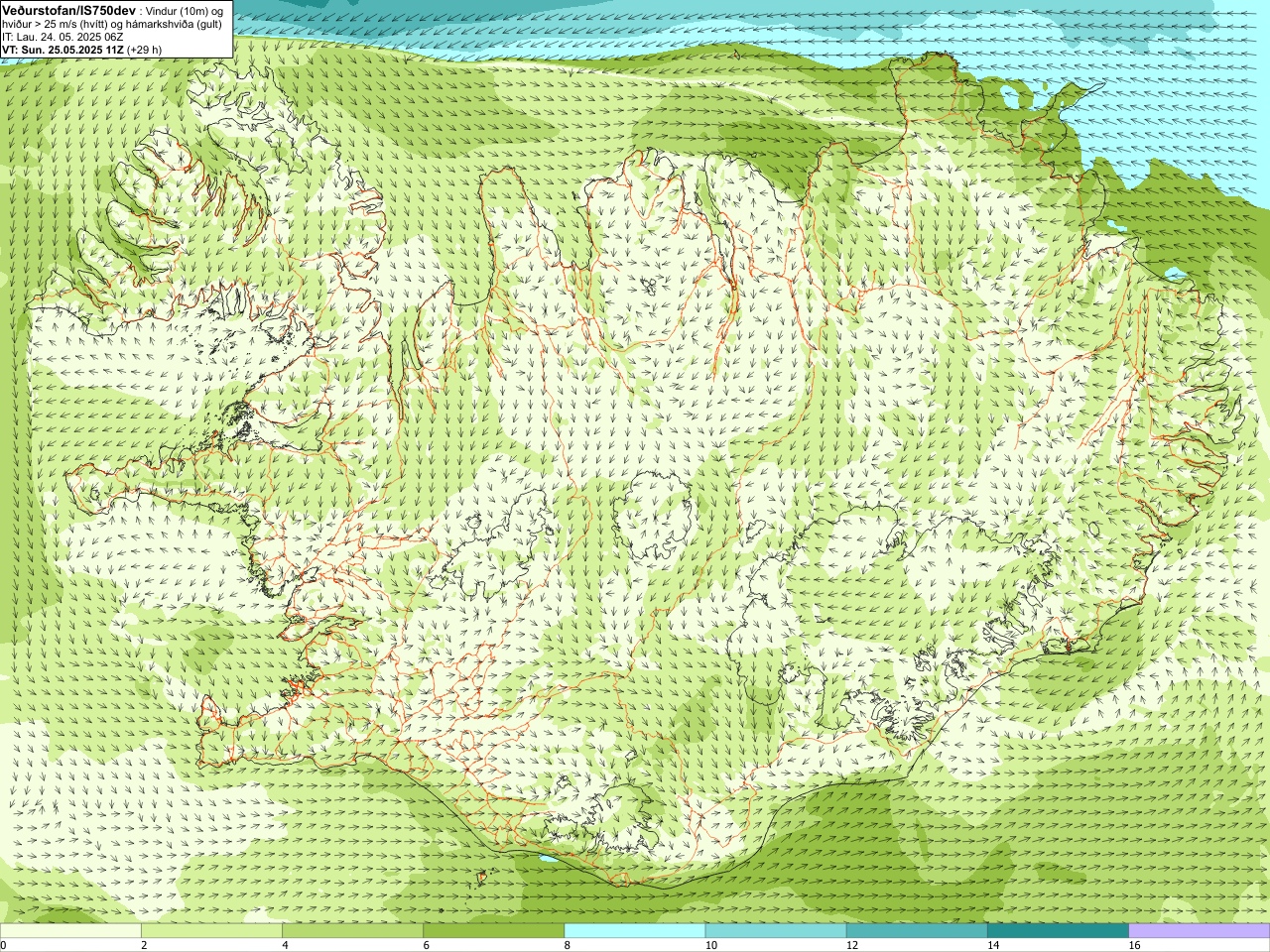This screenshot has width=1270, height=952.
Task: Click the 8–10 m/s light cyan legend swatch
Action: tap(635, 931)
